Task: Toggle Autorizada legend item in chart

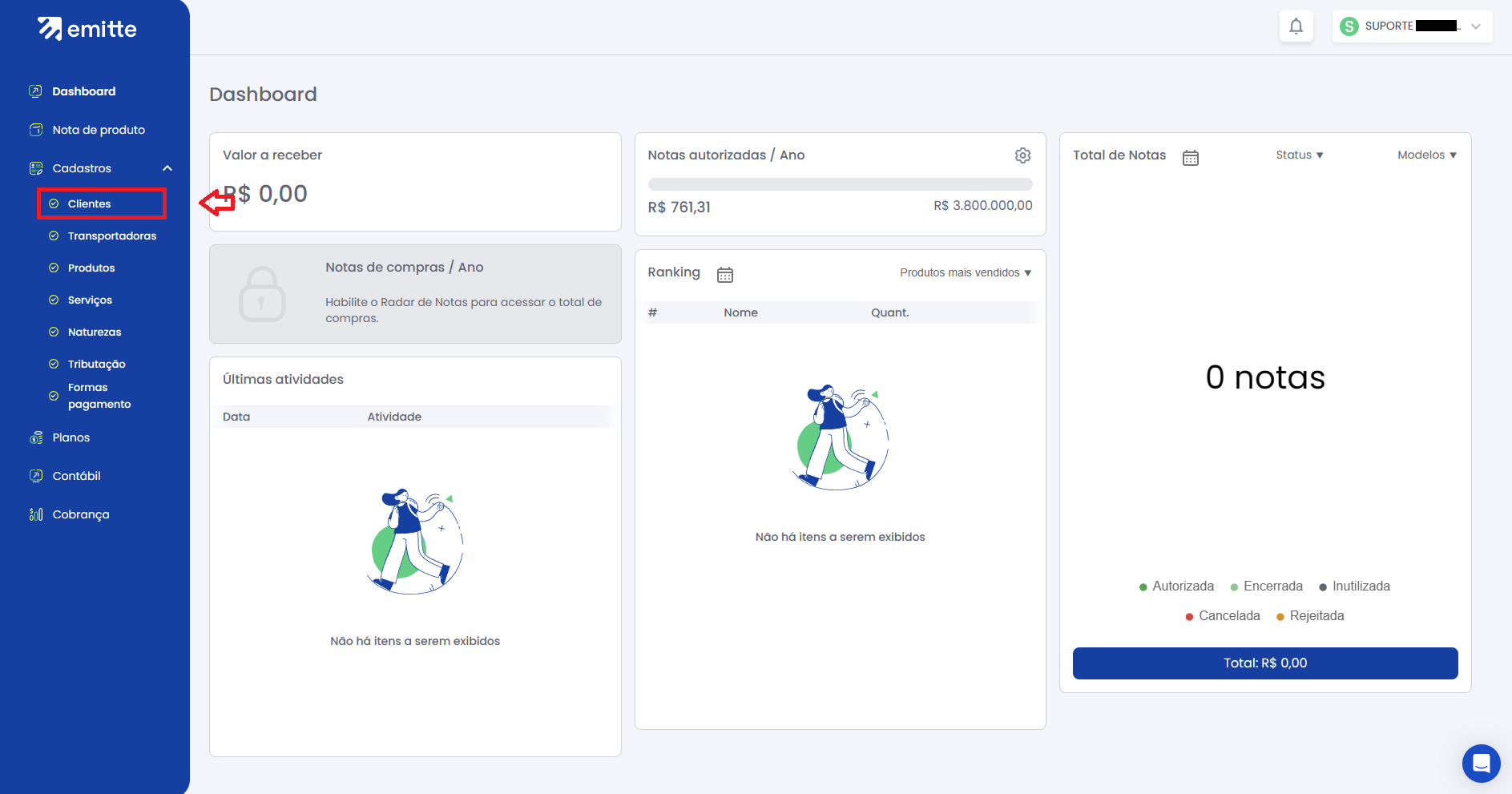Action: pyautogui.click(x=1176, y=586)
